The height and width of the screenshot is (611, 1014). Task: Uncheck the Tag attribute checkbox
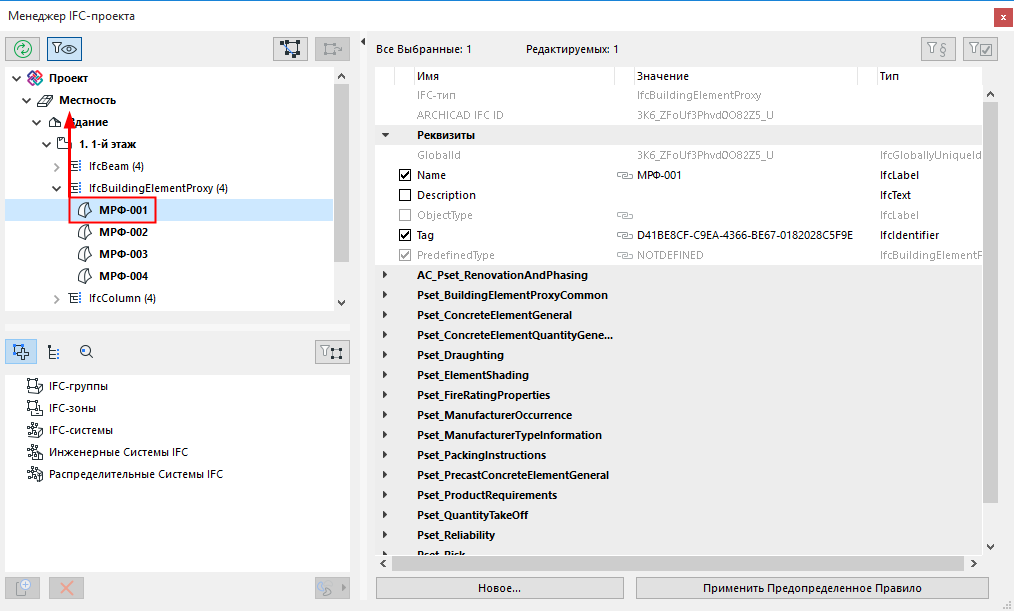tap(405, 235)
